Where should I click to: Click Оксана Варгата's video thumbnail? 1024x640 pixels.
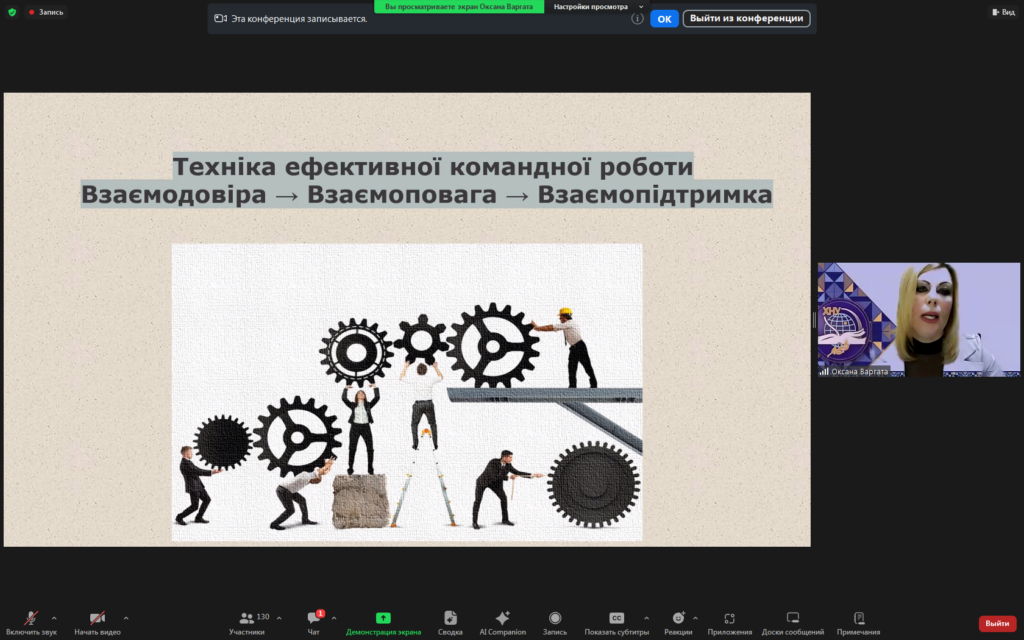pyautogui.click(x=918, y=318)
